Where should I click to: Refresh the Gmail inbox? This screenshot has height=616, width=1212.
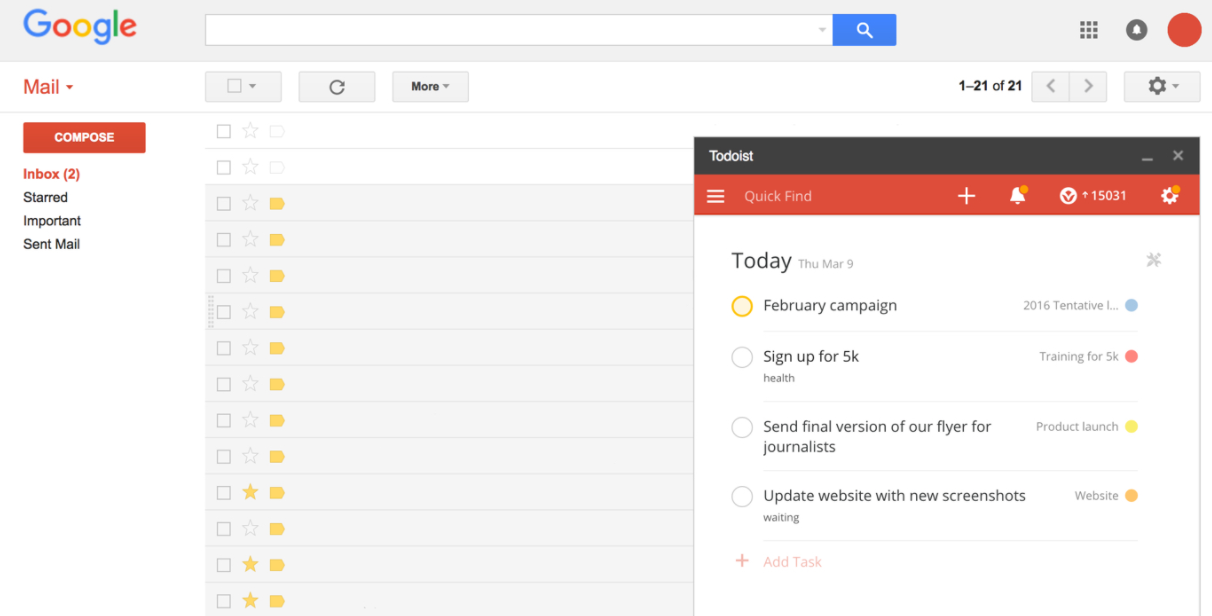(337, 87)
